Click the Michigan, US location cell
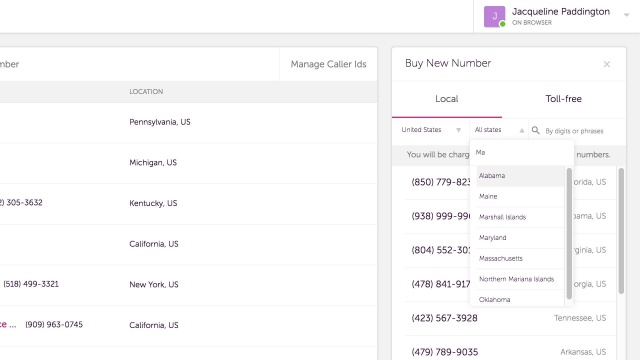640x360 pixels. (x=153, y=162)
